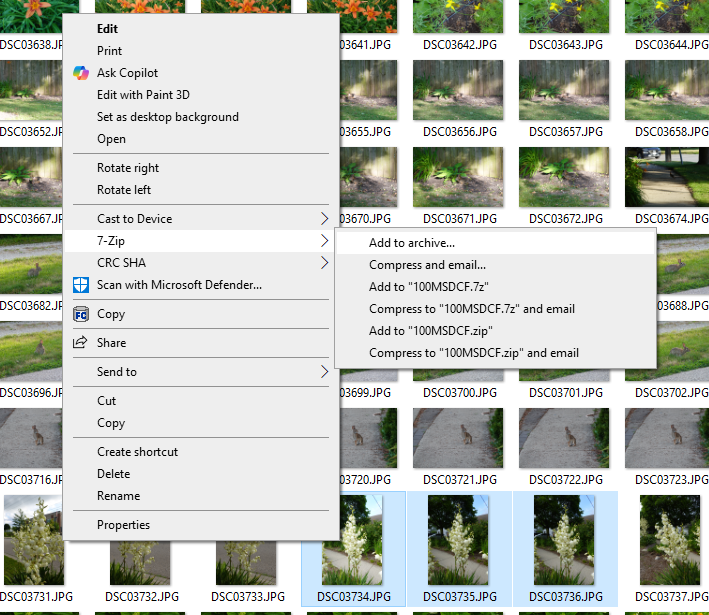
Task: Click the DSC03700.JPG file name
Action: click(460, 393)
